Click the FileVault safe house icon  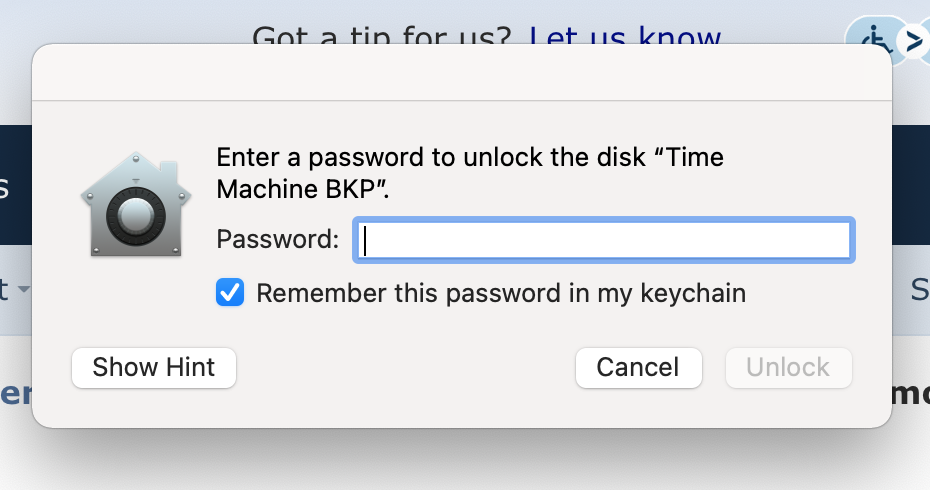point(136,205)
